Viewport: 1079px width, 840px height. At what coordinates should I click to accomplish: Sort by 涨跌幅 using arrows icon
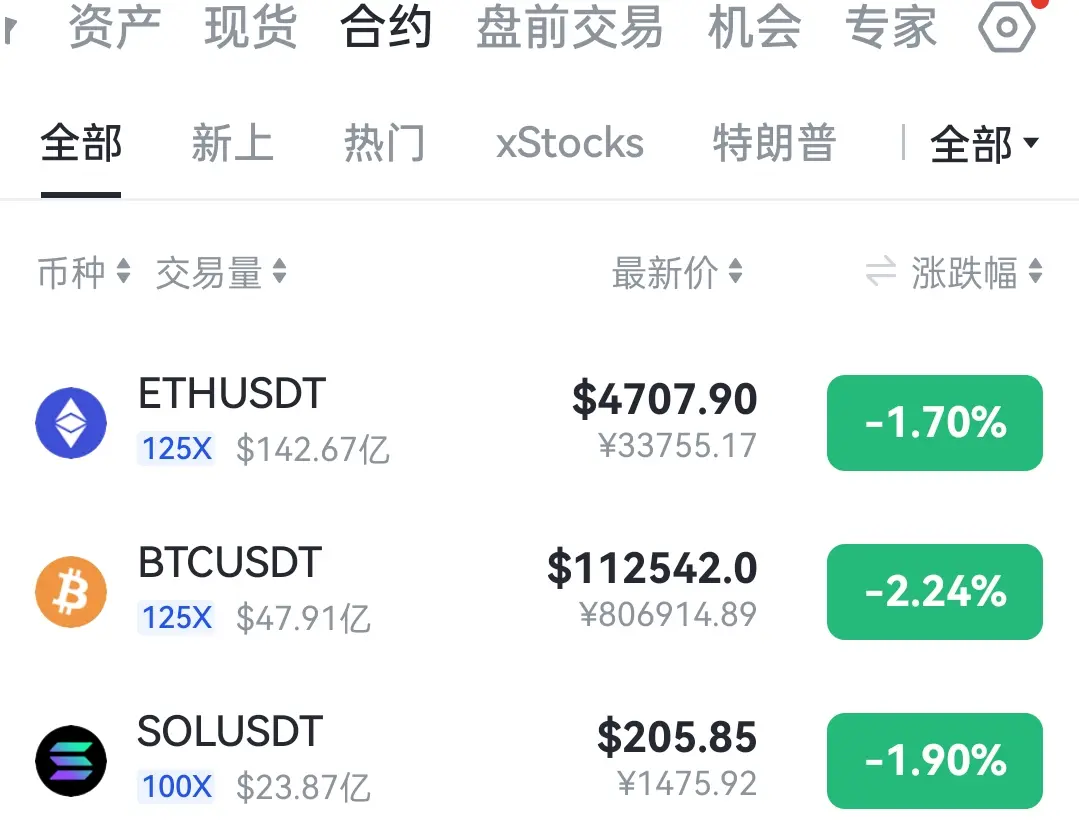click(x=1036, y=271)
